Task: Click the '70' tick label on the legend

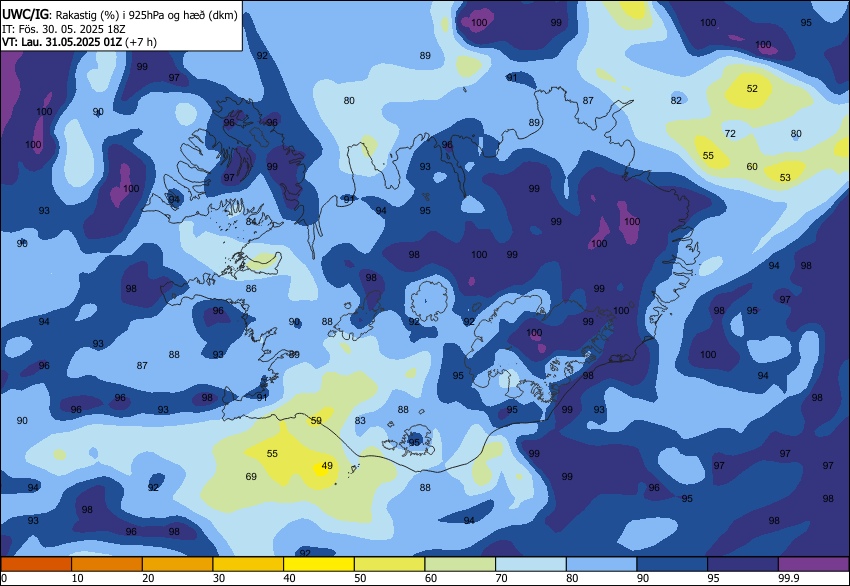Action: (x=501, y=578)
